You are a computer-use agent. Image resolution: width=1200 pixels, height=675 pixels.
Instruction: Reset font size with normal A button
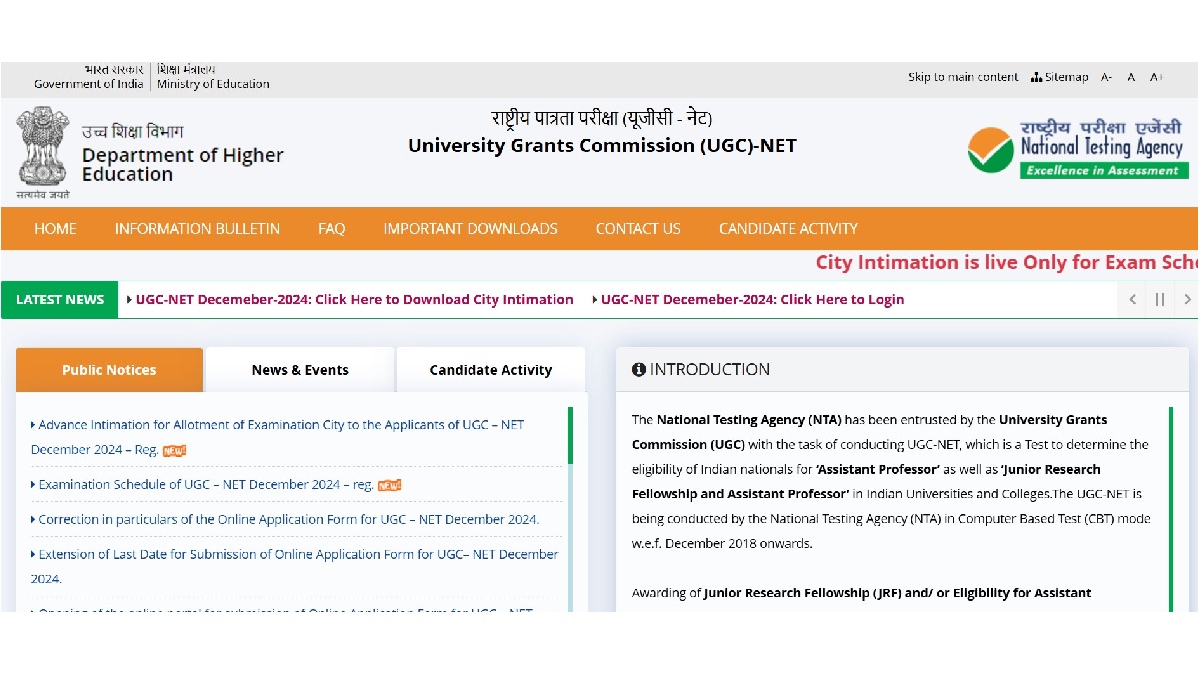(x=1131, y=77)
